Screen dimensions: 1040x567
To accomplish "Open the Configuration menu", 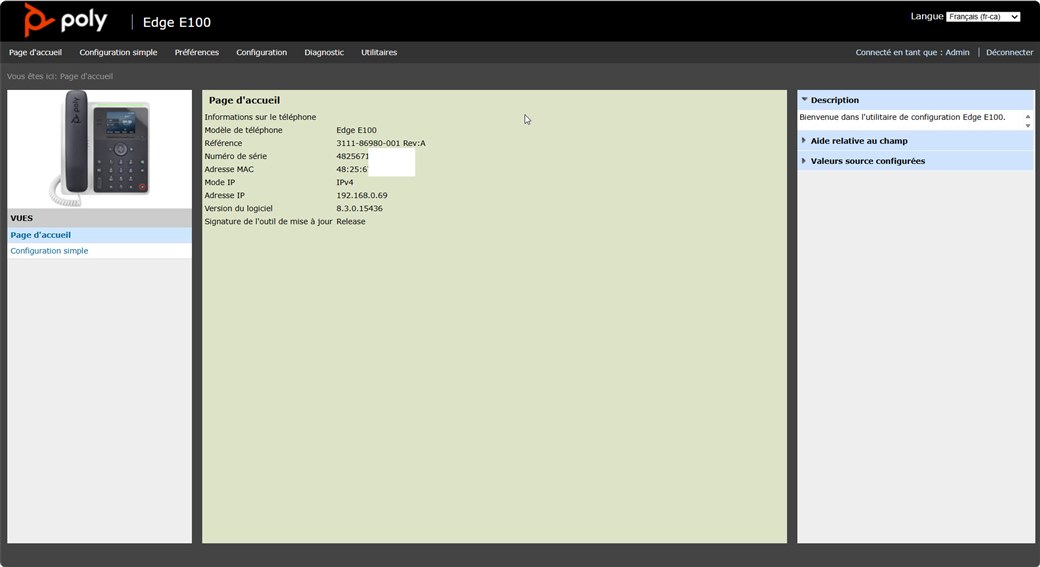I will tap(261, 52).
